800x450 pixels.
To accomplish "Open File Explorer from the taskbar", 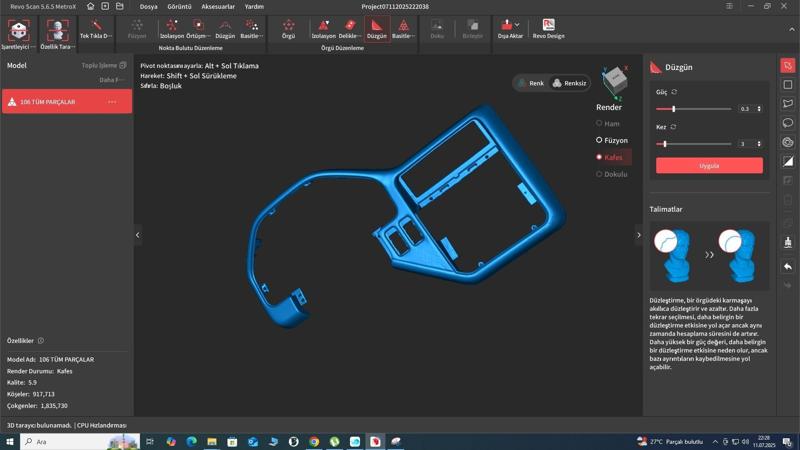I will 212,441.
